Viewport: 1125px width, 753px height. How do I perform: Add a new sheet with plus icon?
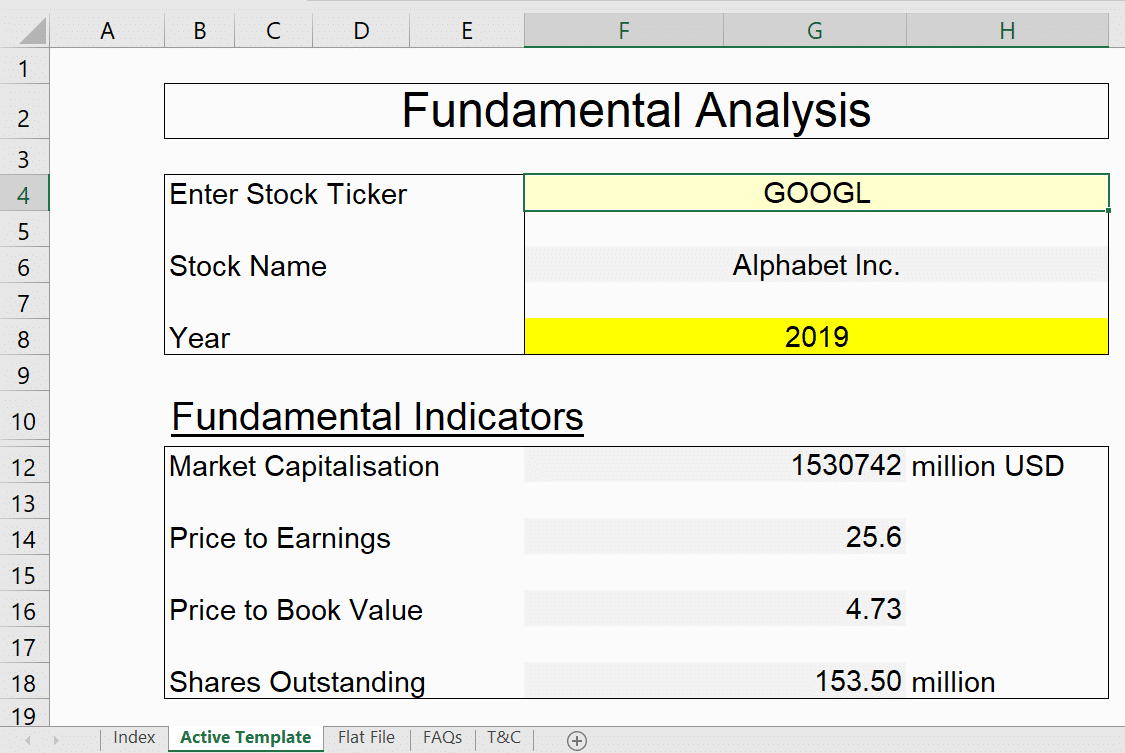tap(577, 740)
